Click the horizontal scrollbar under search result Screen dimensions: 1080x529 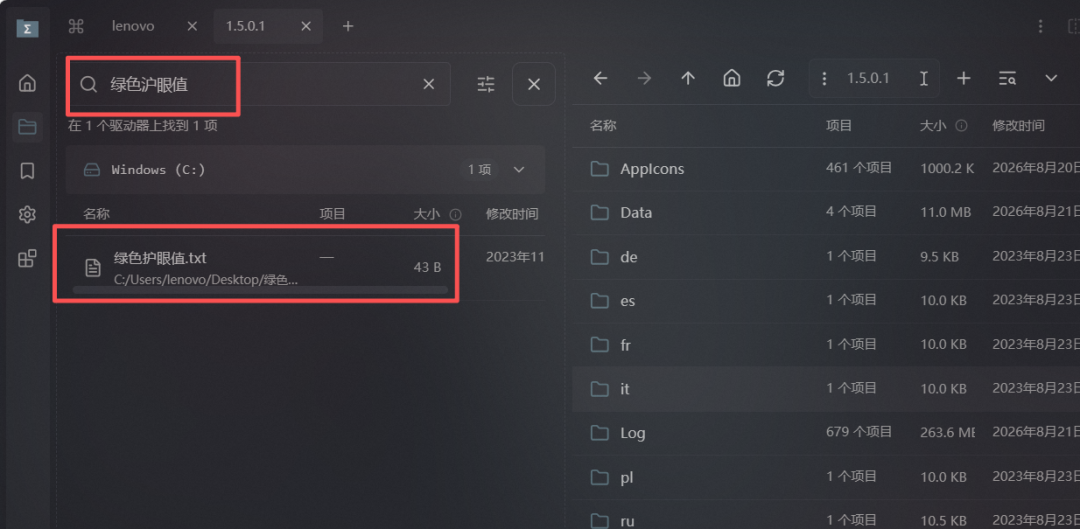click(x=260, y=290)
